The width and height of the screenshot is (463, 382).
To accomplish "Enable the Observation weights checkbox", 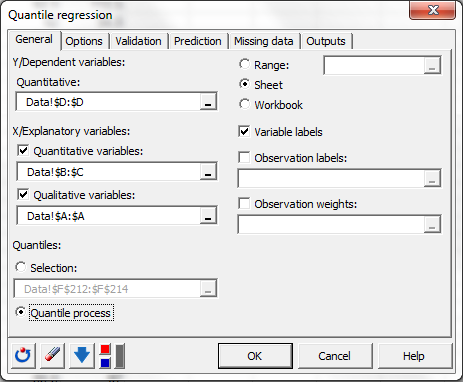I will click(244, 203).
